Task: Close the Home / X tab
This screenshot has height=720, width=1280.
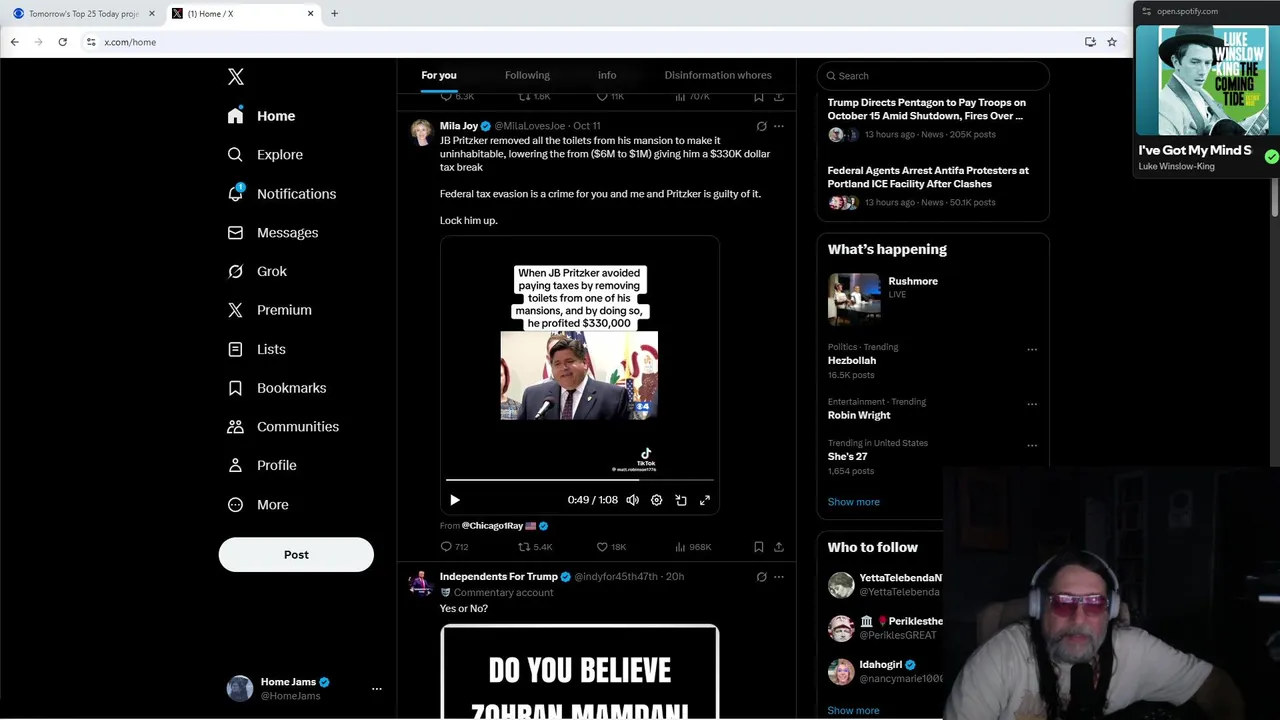Action: point(310,14)
